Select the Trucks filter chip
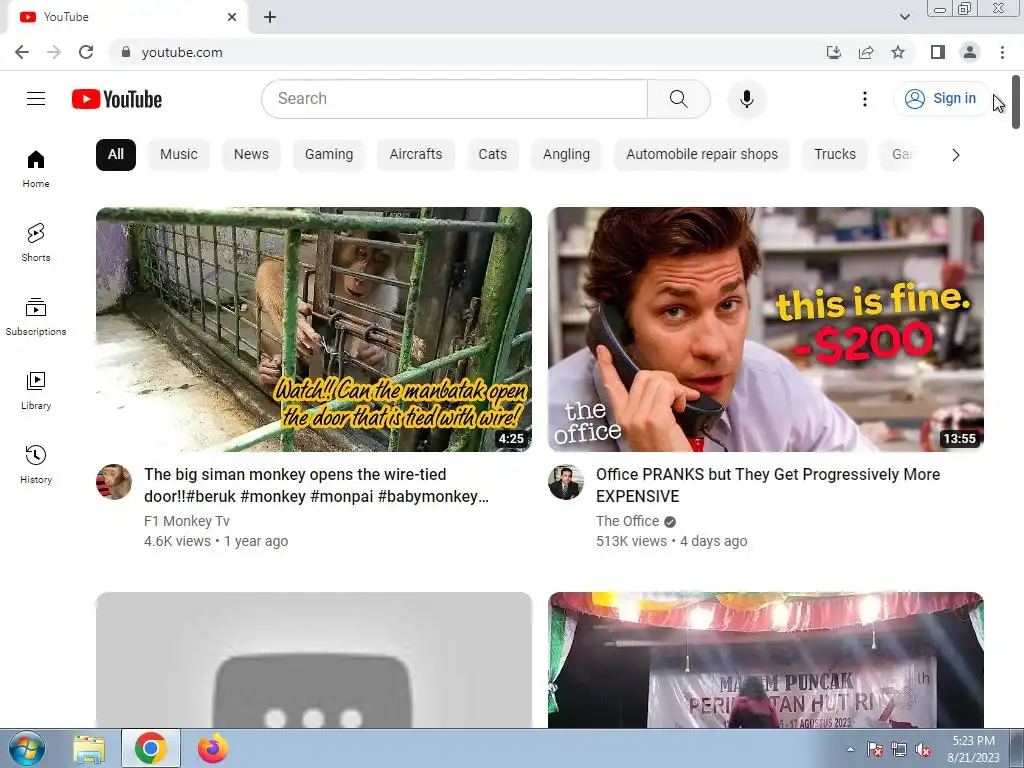This screenshot has height=768, width=1024. tap(835, 155)
